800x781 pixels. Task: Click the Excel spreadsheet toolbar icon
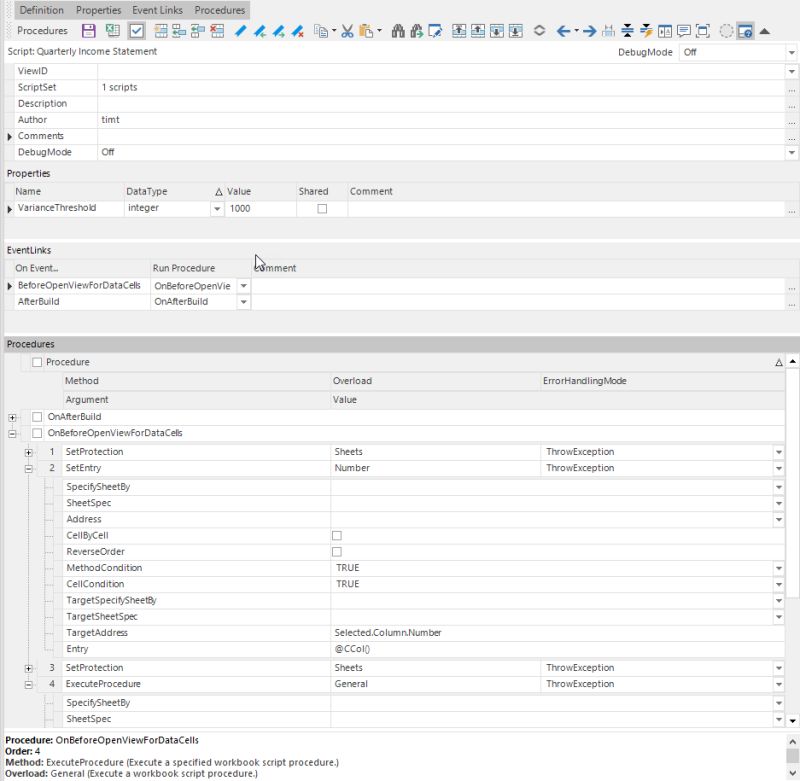coord(112,31)
